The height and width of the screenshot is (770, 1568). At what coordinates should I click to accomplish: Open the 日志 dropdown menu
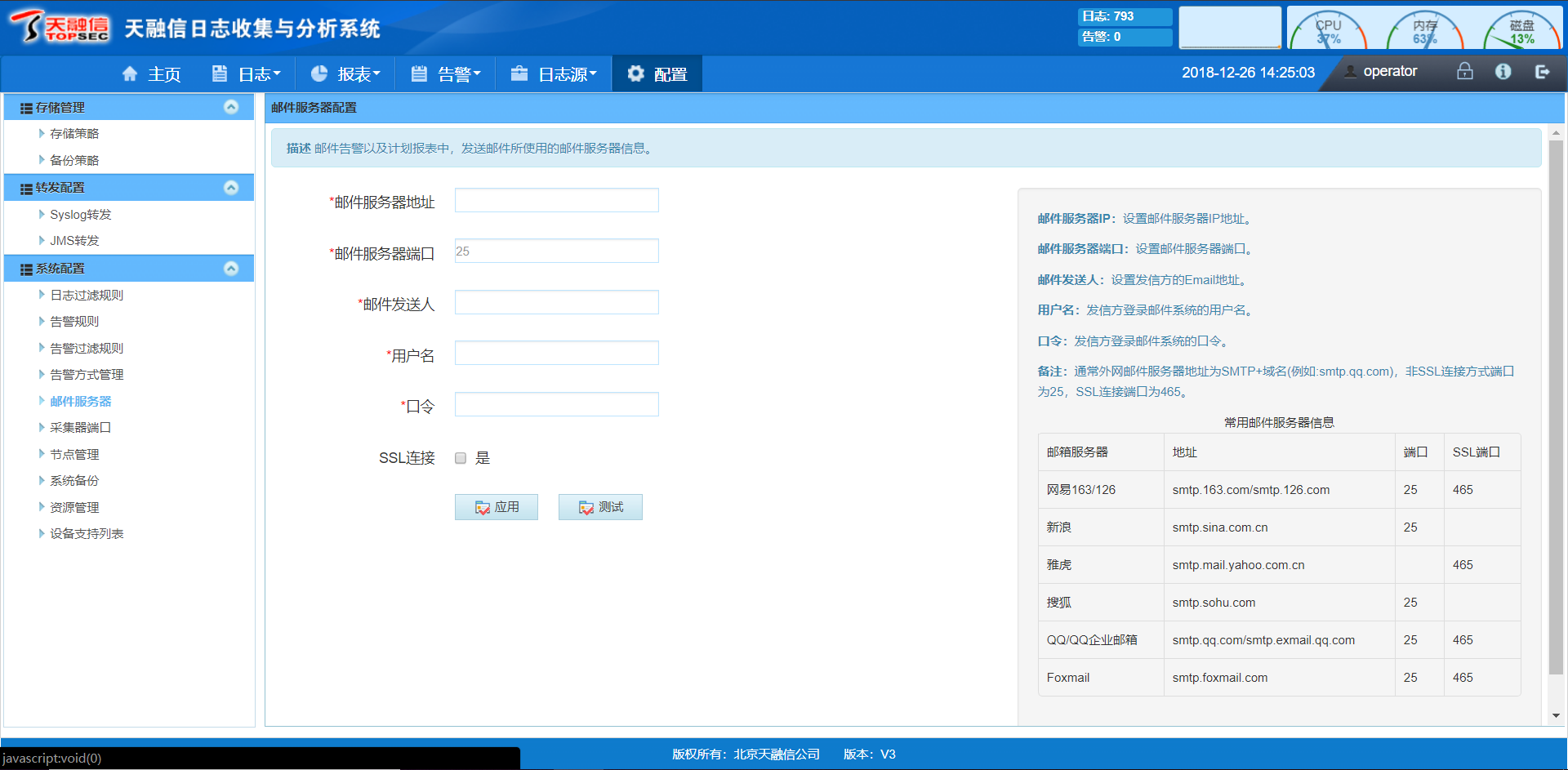(x=247, y=74)
